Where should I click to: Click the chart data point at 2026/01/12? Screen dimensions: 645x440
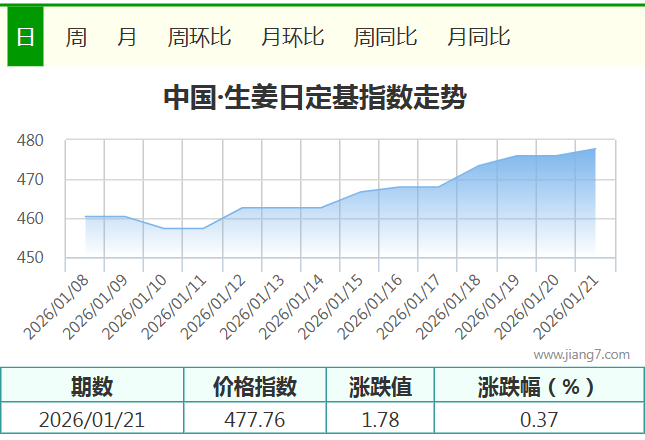coord(242,208)
